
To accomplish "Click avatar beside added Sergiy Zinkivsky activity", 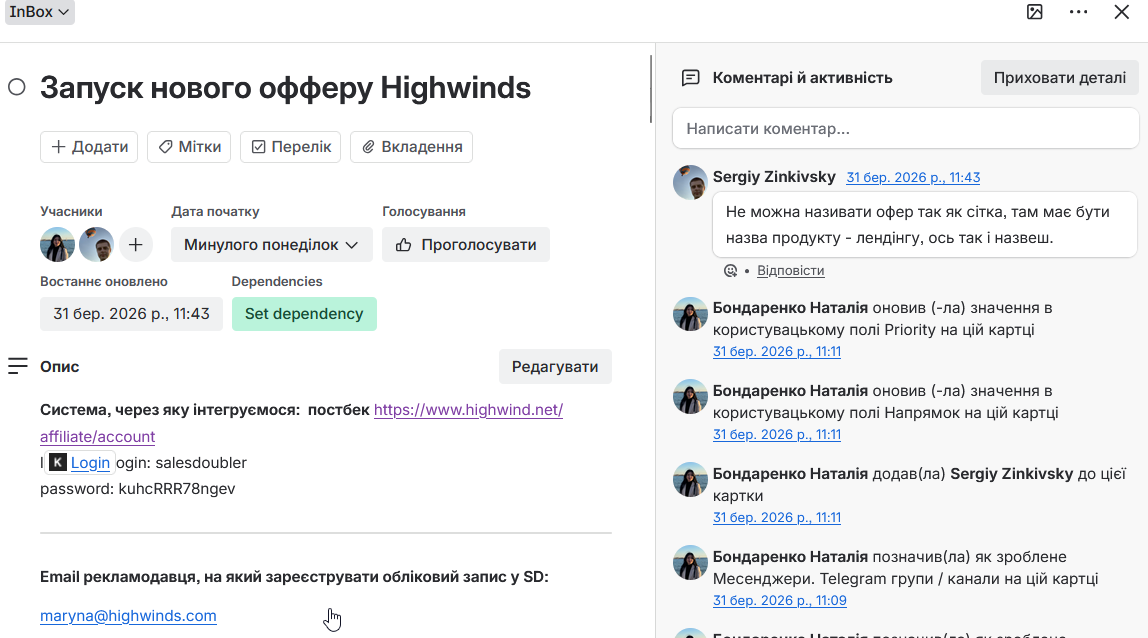I will pos(690,479).
